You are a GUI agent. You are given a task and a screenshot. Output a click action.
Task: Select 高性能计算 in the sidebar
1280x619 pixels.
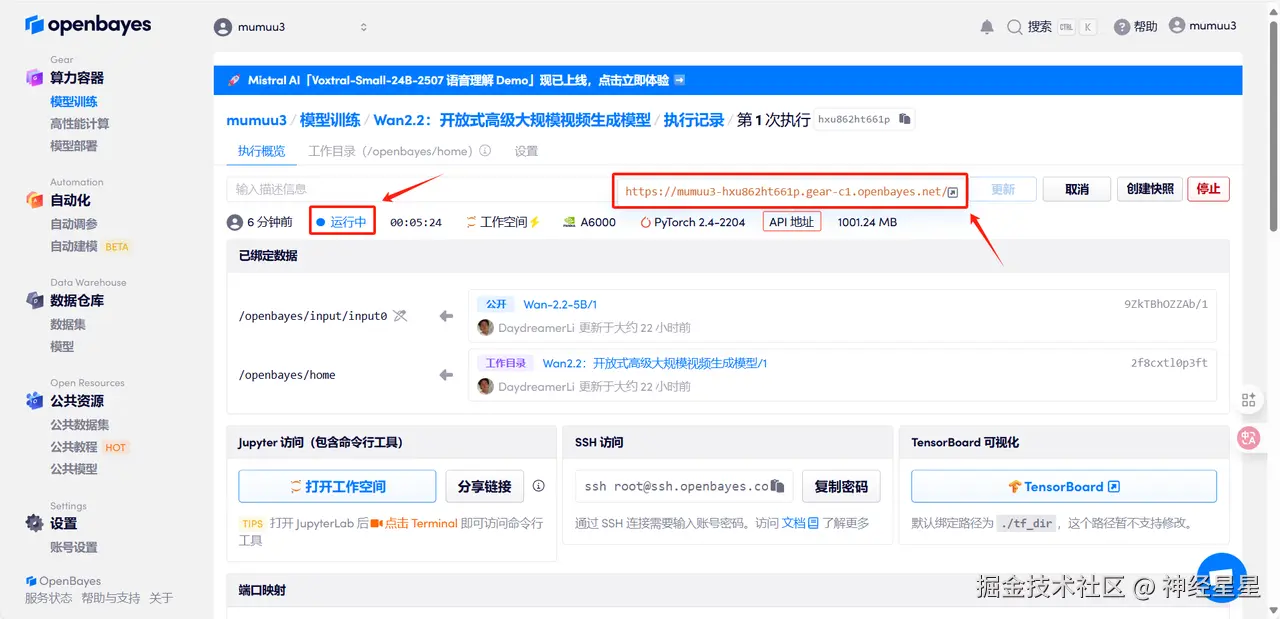tap(80, 124)
